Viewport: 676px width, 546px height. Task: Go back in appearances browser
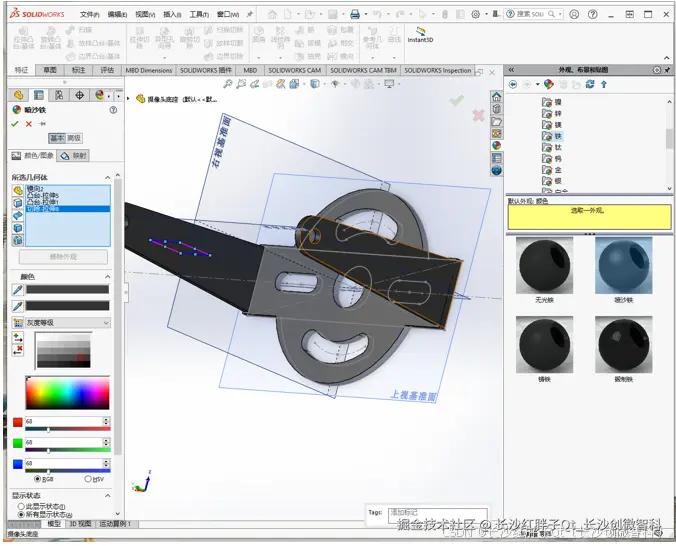pyautogui.click(x=513, y=85)
